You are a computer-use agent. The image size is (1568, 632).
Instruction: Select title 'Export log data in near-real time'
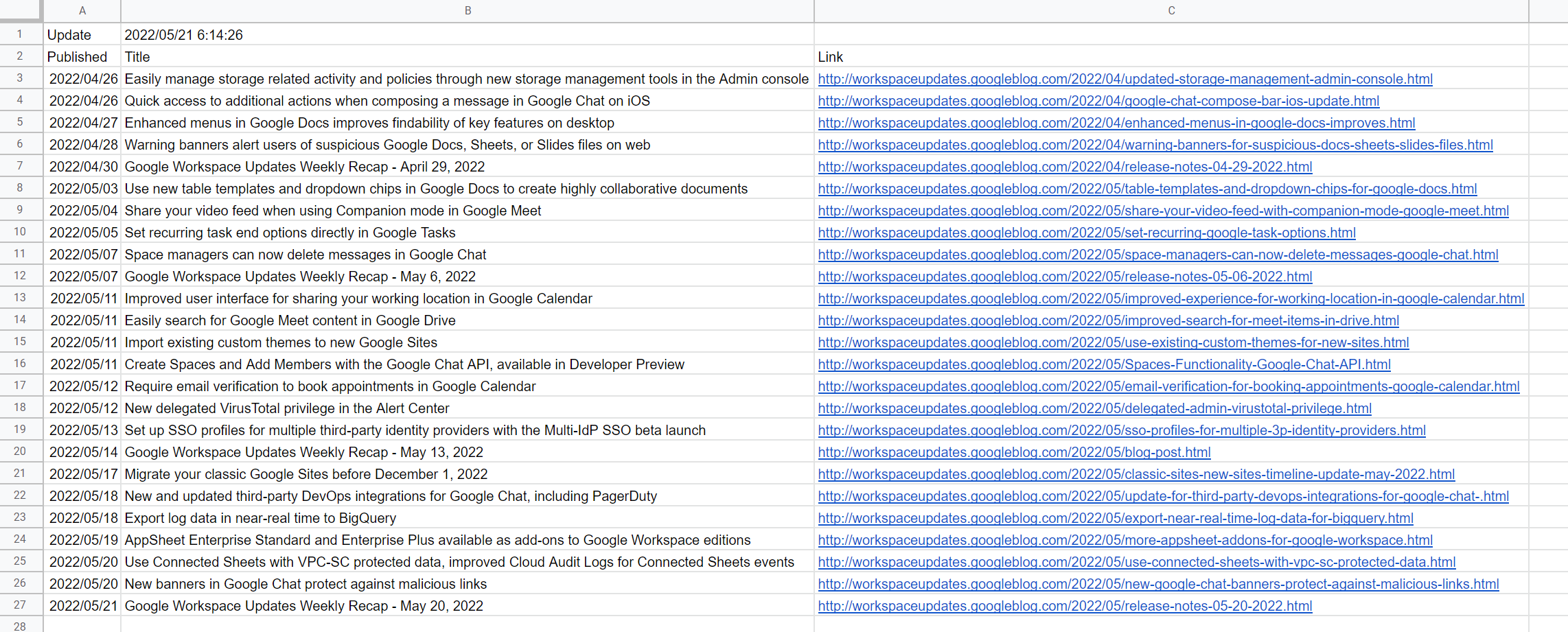coord(468,517)
